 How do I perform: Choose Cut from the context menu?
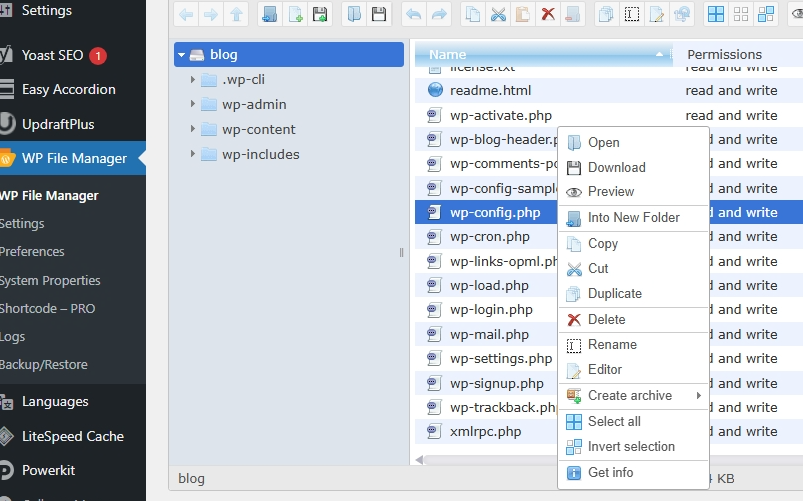tap(633, 268)
